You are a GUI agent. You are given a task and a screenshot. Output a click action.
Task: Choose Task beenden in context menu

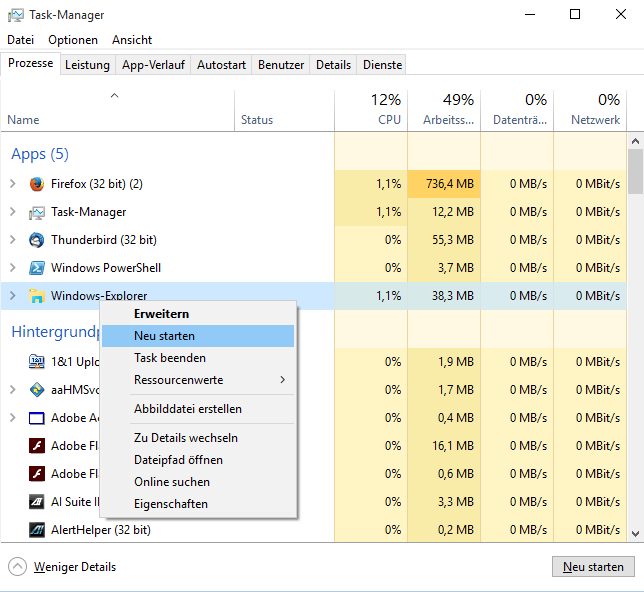[x=198, y=358]
